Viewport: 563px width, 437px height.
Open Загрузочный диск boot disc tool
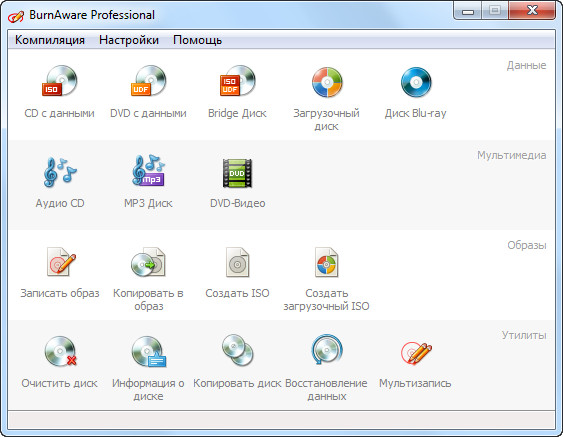click(x=327, y=82)
